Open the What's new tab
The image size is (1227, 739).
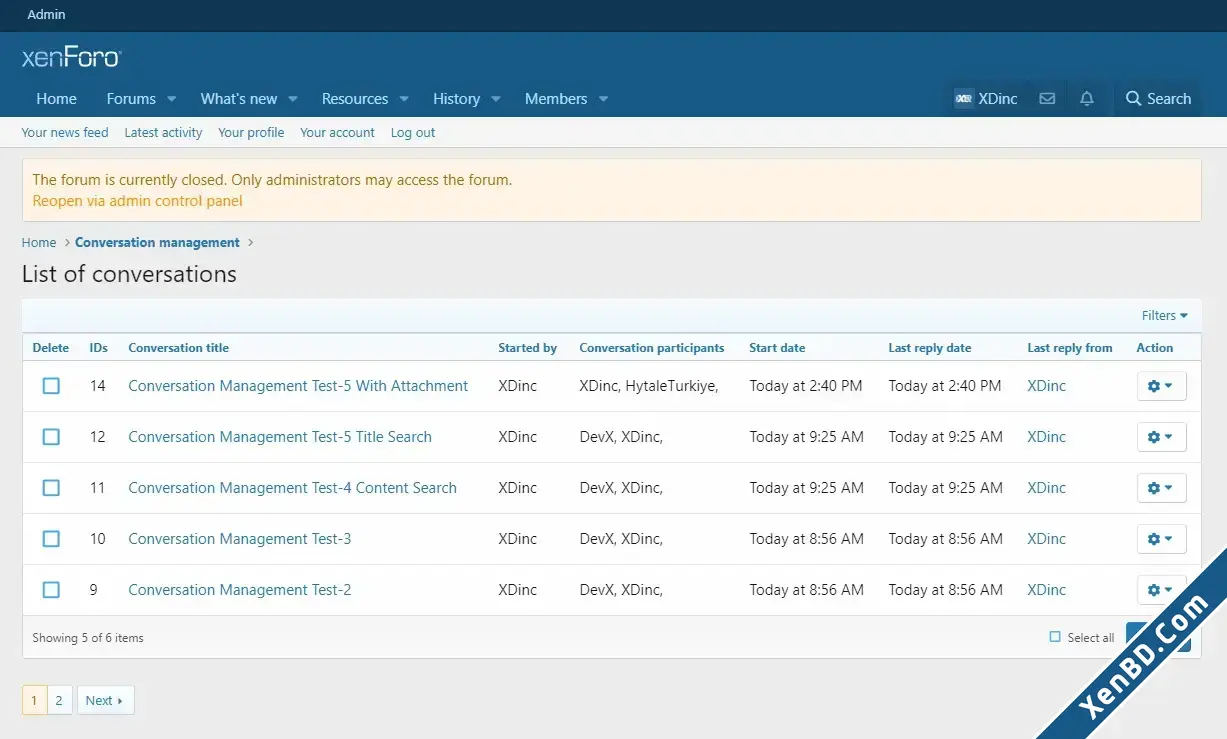(x=239, y=99)
